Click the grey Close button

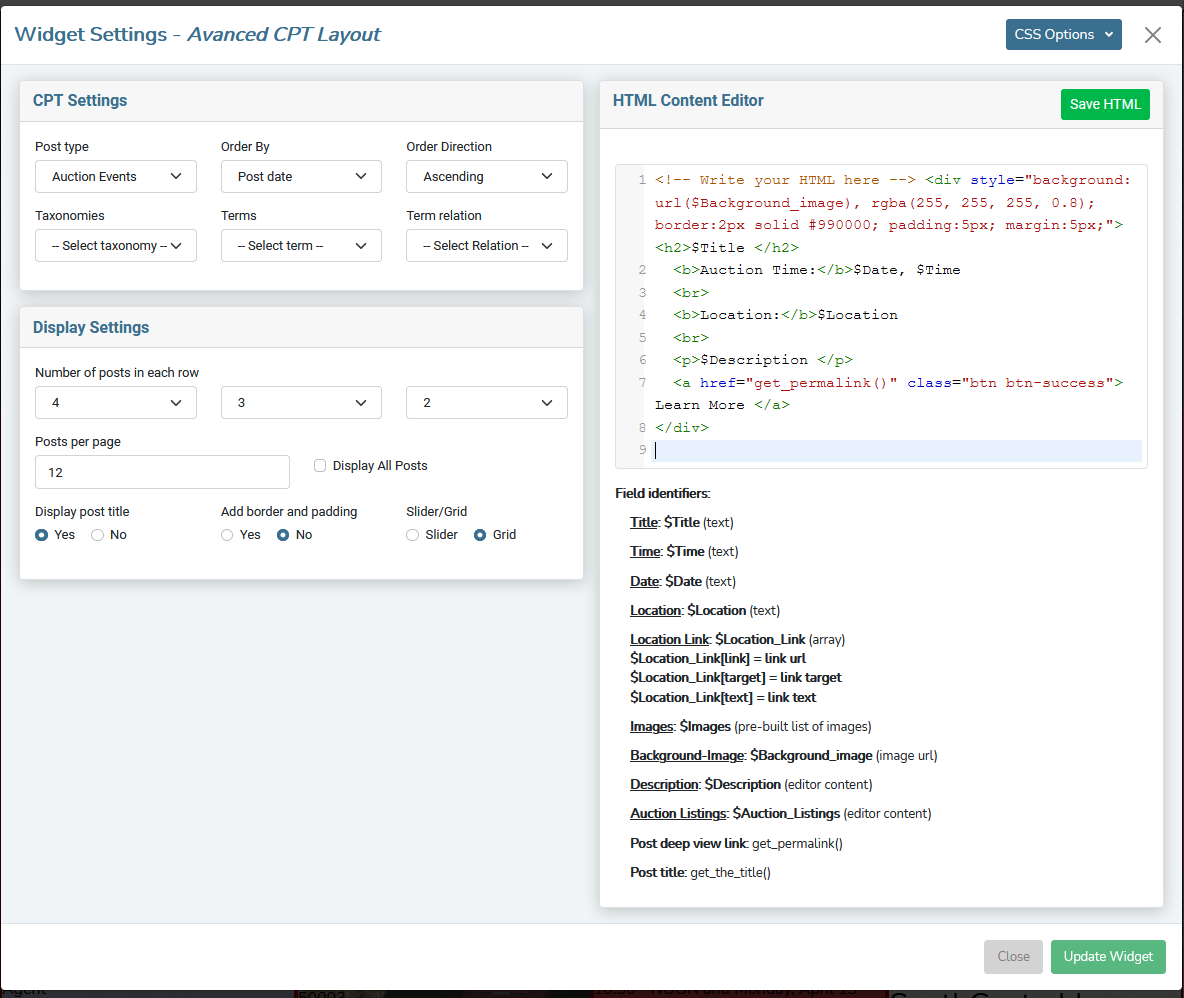[x=1013, y=956]
